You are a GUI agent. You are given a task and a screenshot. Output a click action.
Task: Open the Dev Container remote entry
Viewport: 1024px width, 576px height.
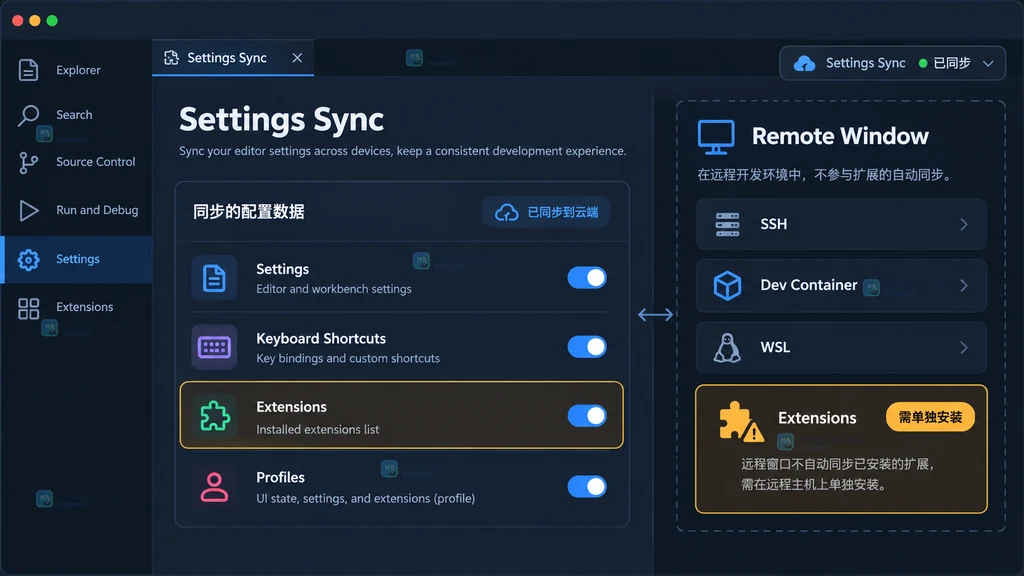(x=841, y=285)
